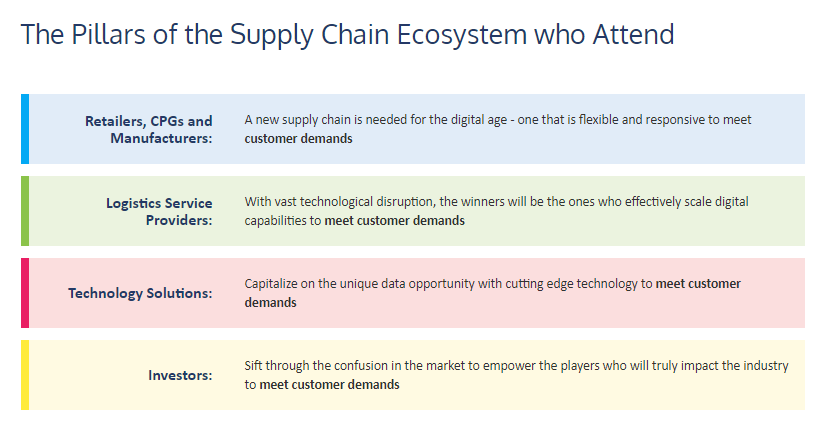Click bold 'meet customer demands' in Investors row

click(x=330, y=385)
